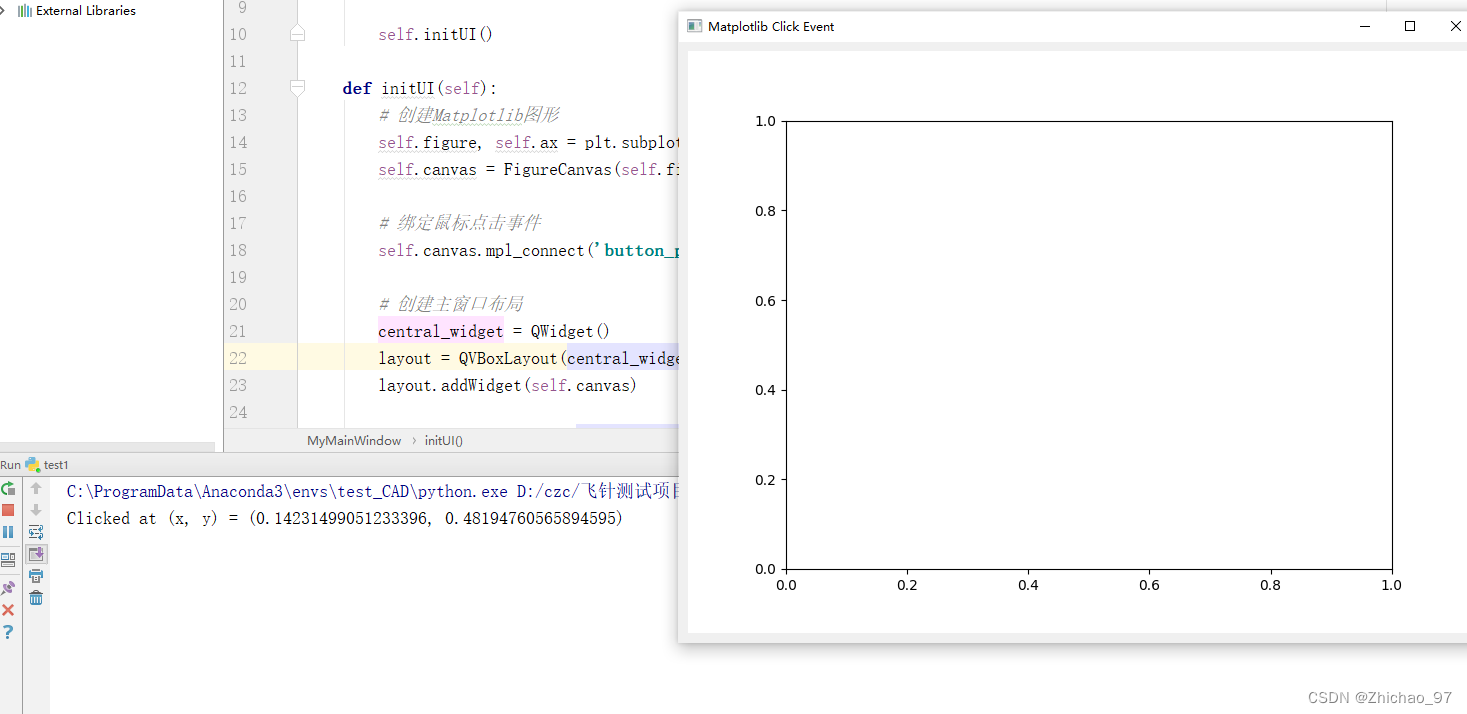Stop the running program
Viewport: 1467px width, 714px height.
9,509
